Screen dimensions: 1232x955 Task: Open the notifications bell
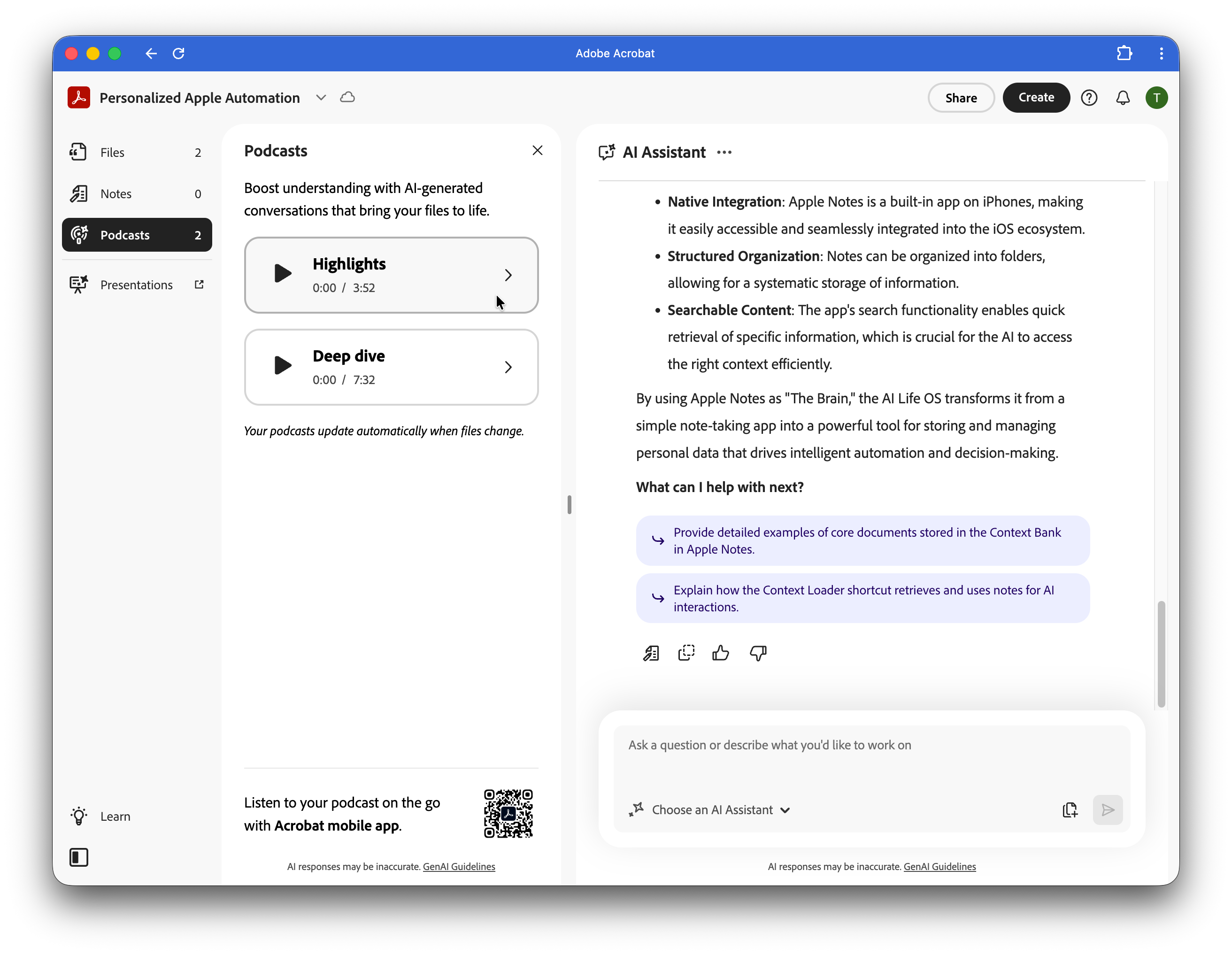1123,98
